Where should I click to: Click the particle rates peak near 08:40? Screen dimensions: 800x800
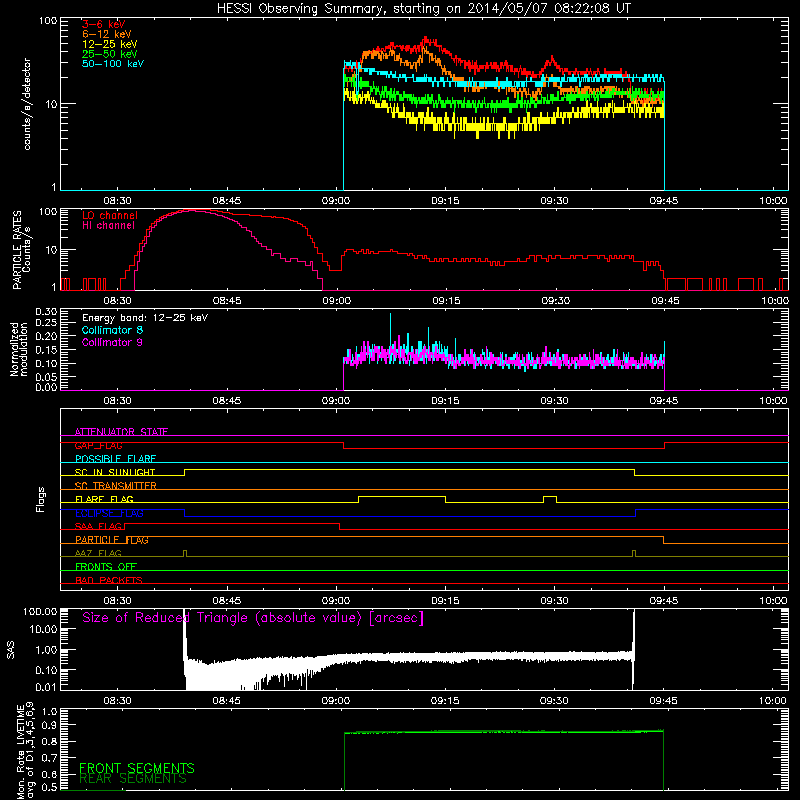click(x=194, y=210)
